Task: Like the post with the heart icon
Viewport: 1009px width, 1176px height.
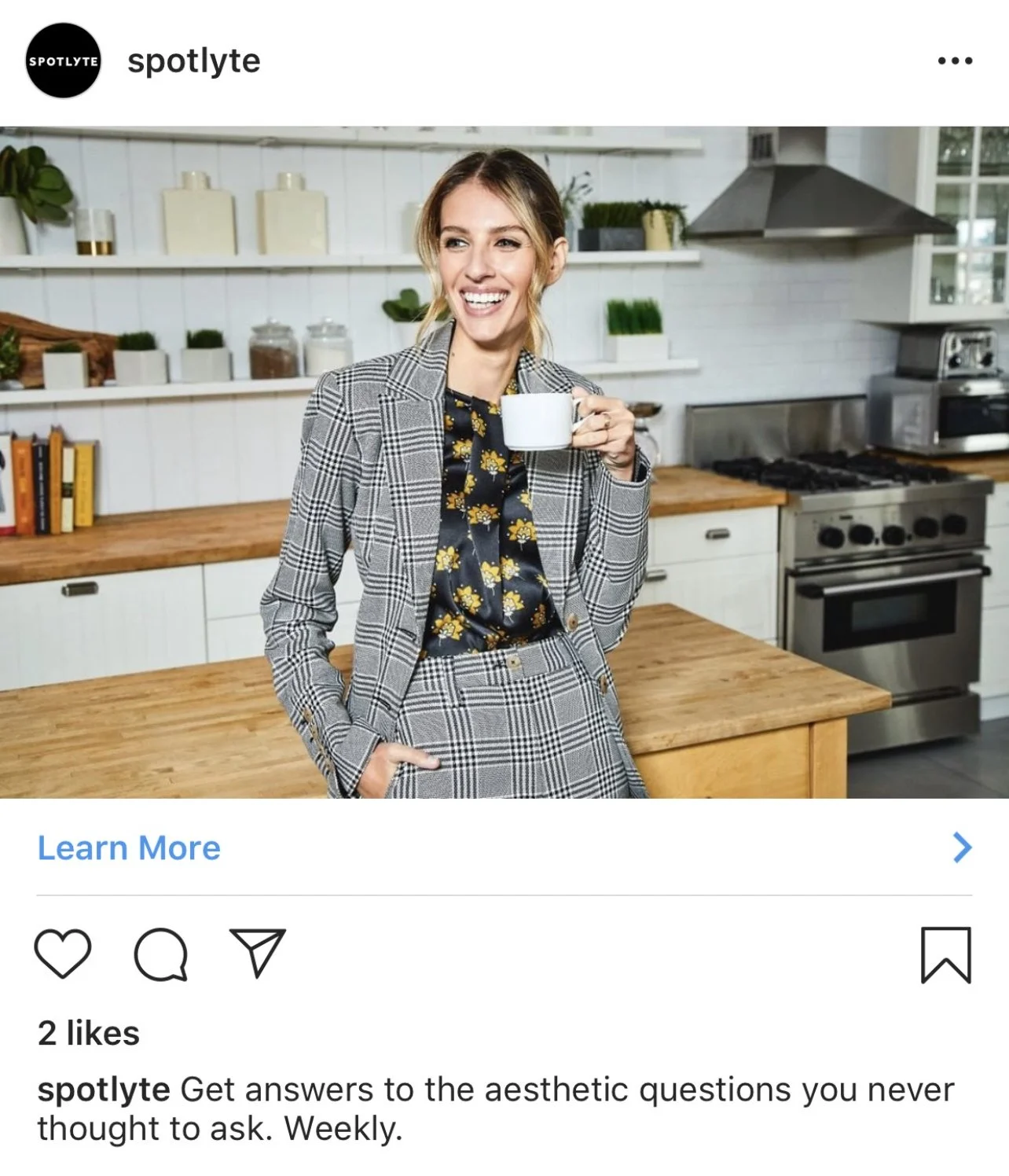Action: pyautogui.click(x=63, y=954)
